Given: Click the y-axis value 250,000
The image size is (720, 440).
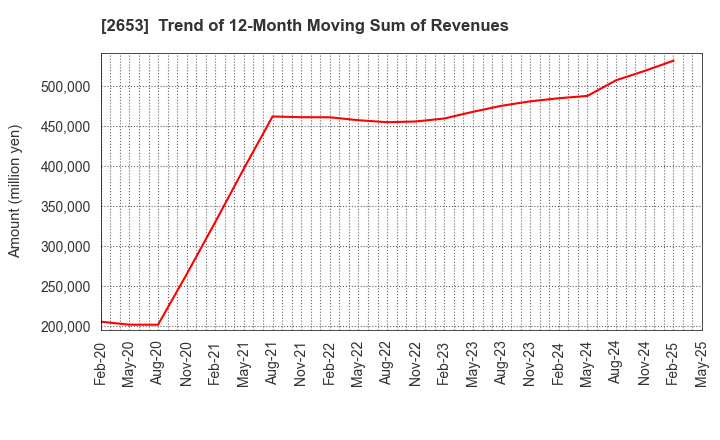Looking at the screenshot, I should click(x=65, y=287).
